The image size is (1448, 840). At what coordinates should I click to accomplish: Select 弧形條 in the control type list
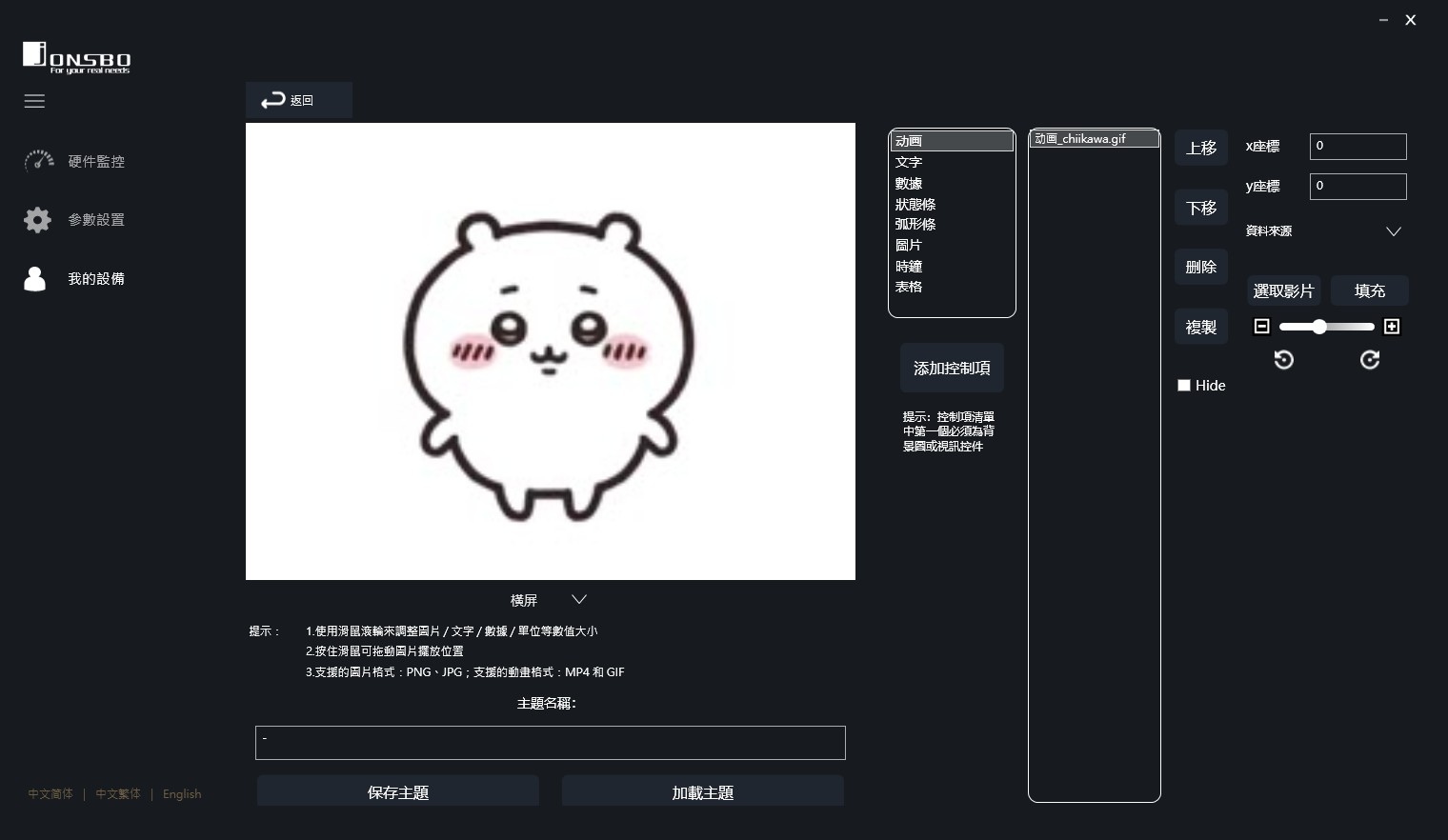point(915,225)
